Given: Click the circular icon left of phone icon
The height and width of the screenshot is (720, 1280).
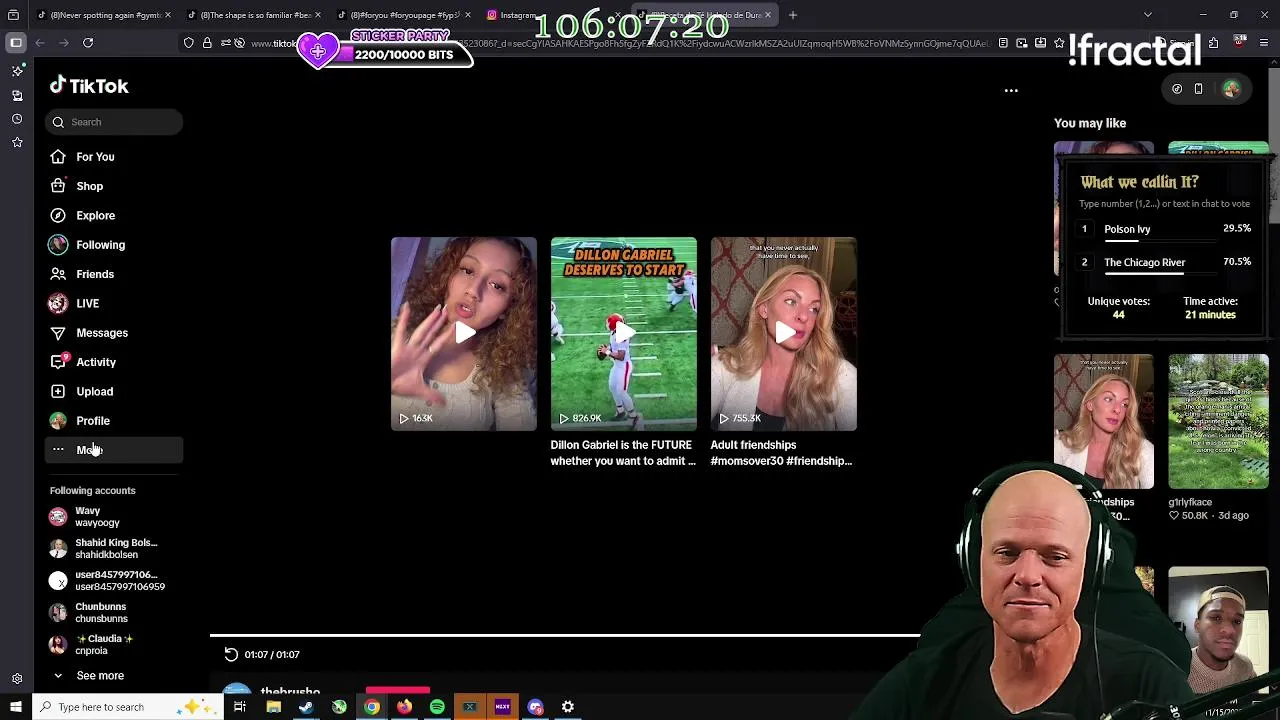Looking at the screenshot, I should [1177, 89].
